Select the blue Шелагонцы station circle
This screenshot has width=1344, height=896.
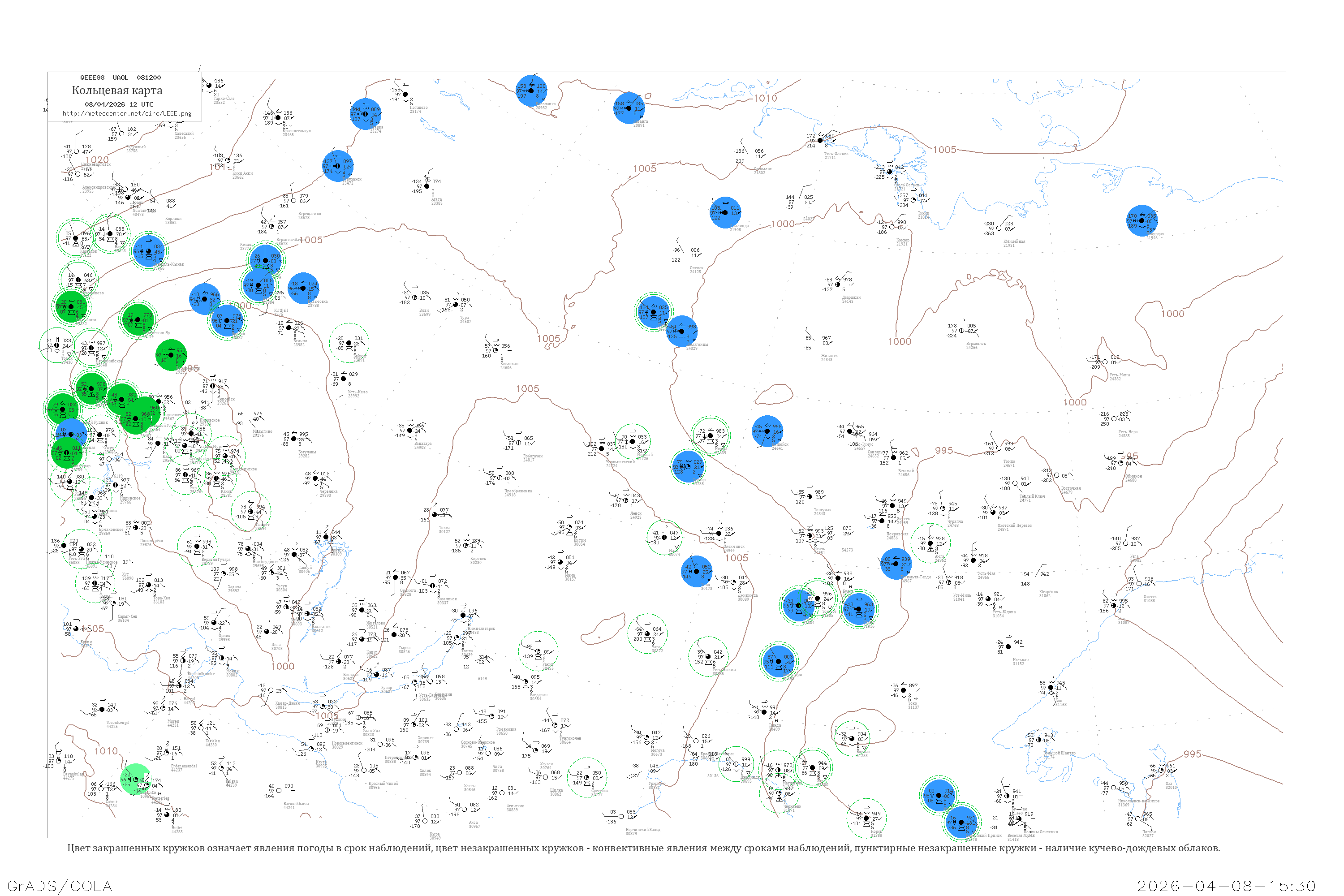click(682, 331)
